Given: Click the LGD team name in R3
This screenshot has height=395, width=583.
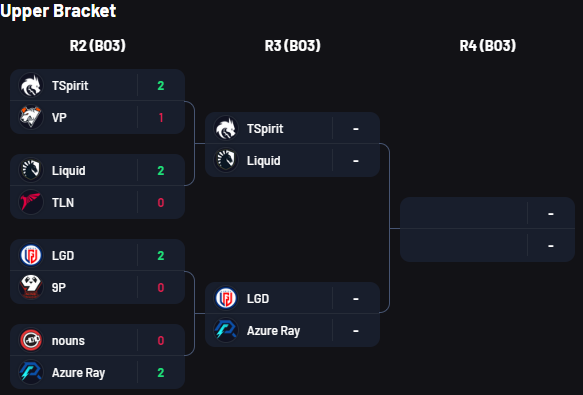Looking at the screenshot, I should (x=258, y=299).
